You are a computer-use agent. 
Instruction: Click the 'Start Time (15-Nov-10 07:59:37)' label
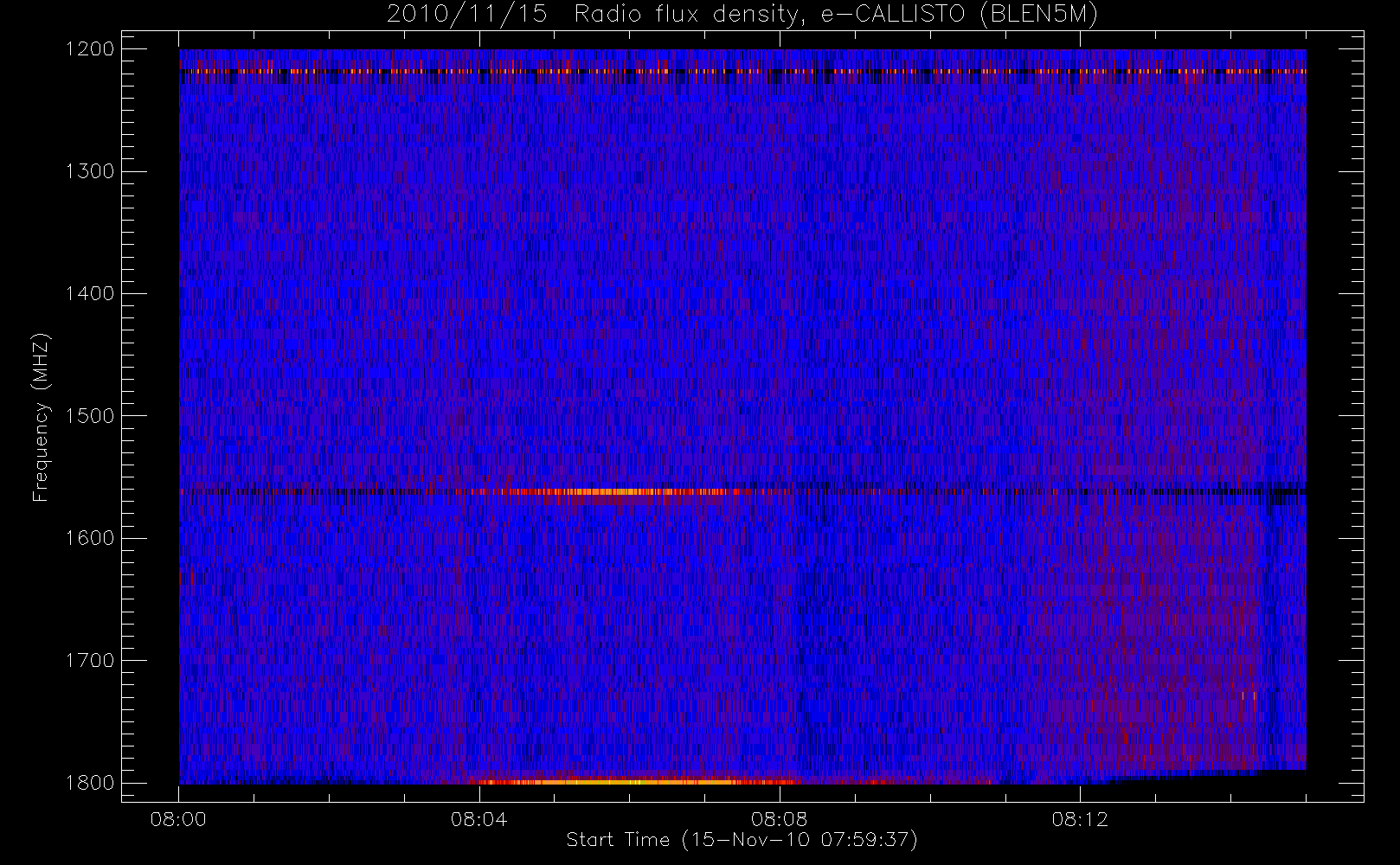pyautogui.click(x=742, y=840)
